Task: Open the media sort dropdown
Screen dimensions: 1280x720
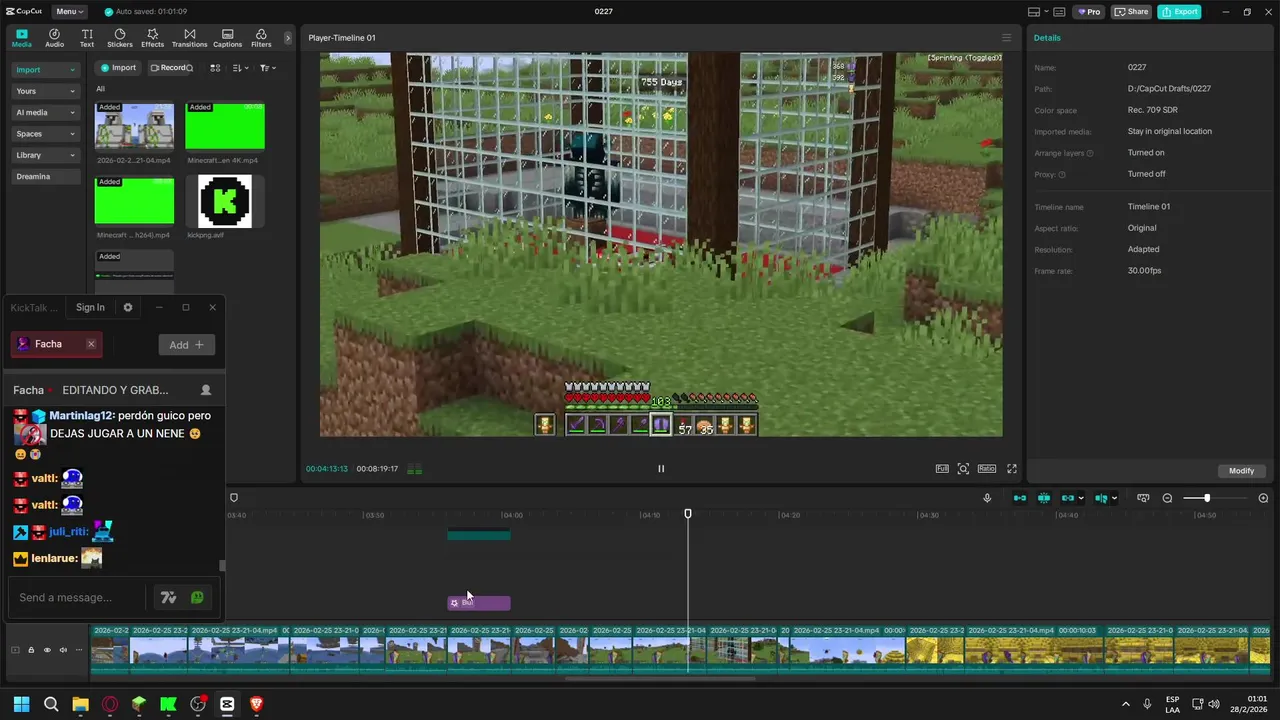Action: coord(240,68)
